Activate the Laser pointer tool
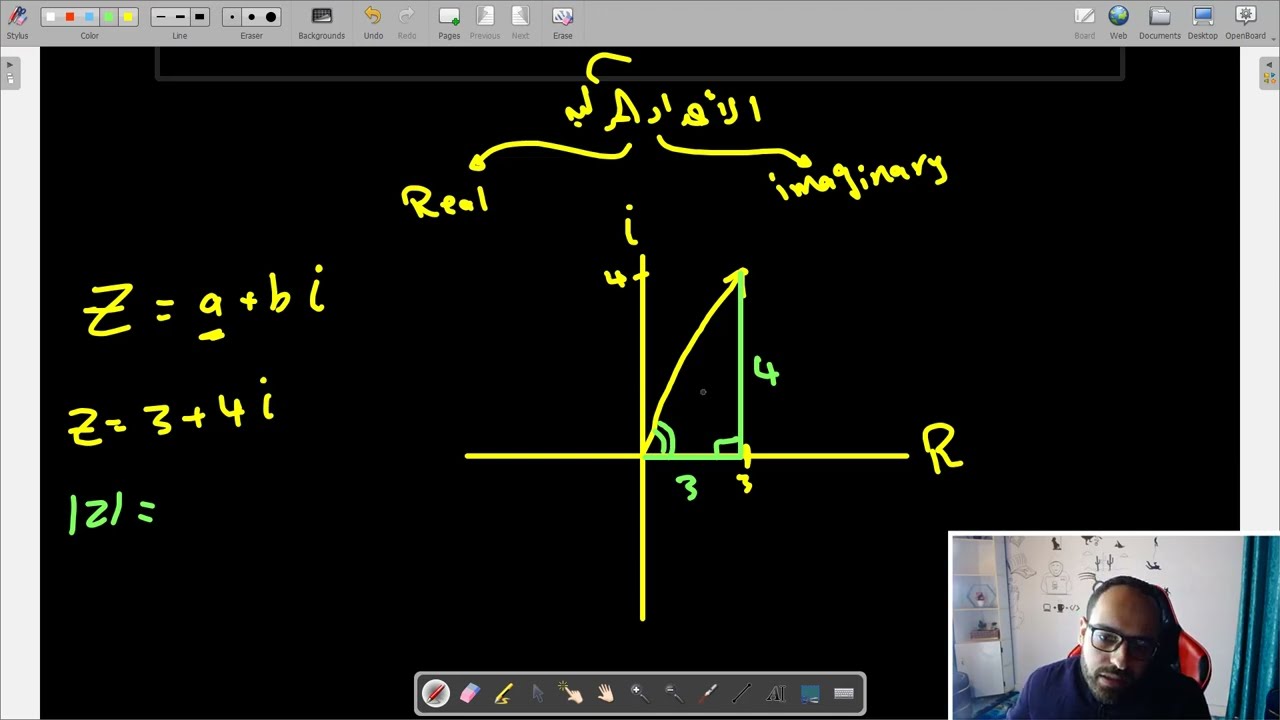Screen dimensions: 1280x720 pos(708,693)
